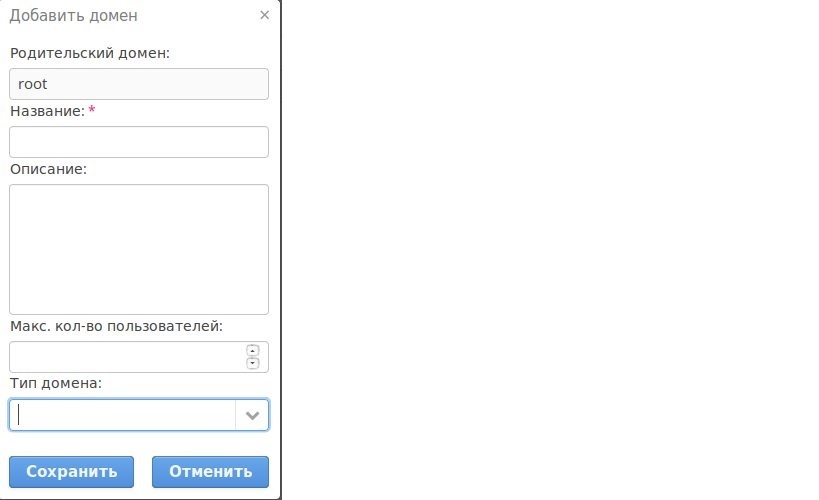819x500 pixels.
Task: Click the Название: field label
Action: coord(47,111)
